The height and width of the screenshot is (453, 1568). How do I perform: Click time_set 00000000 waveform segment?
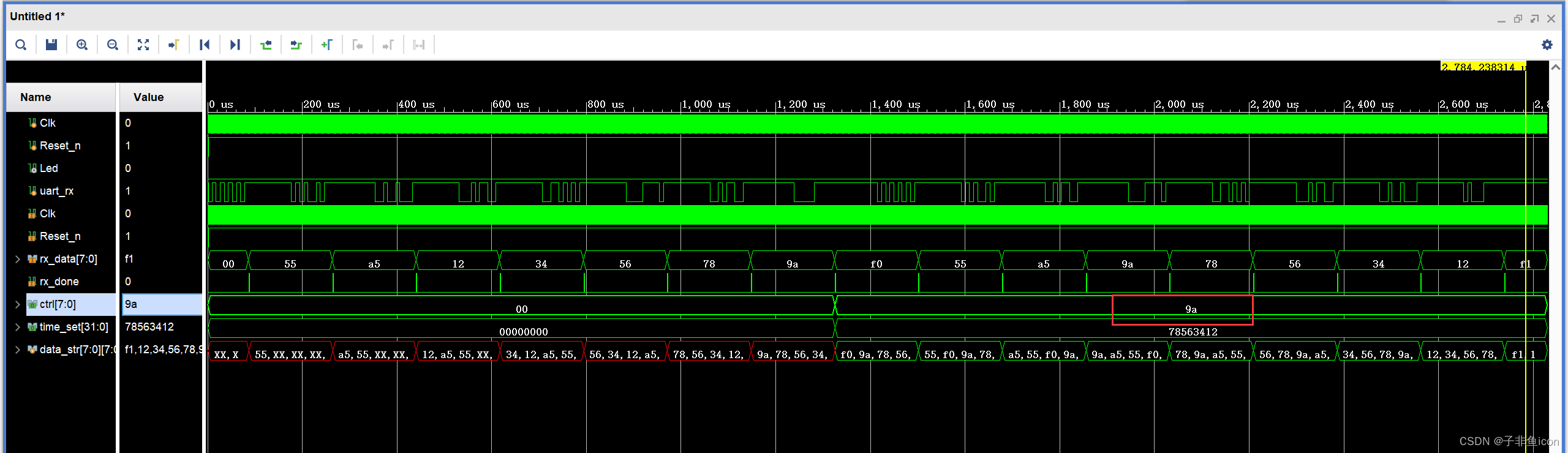(521, 329)
